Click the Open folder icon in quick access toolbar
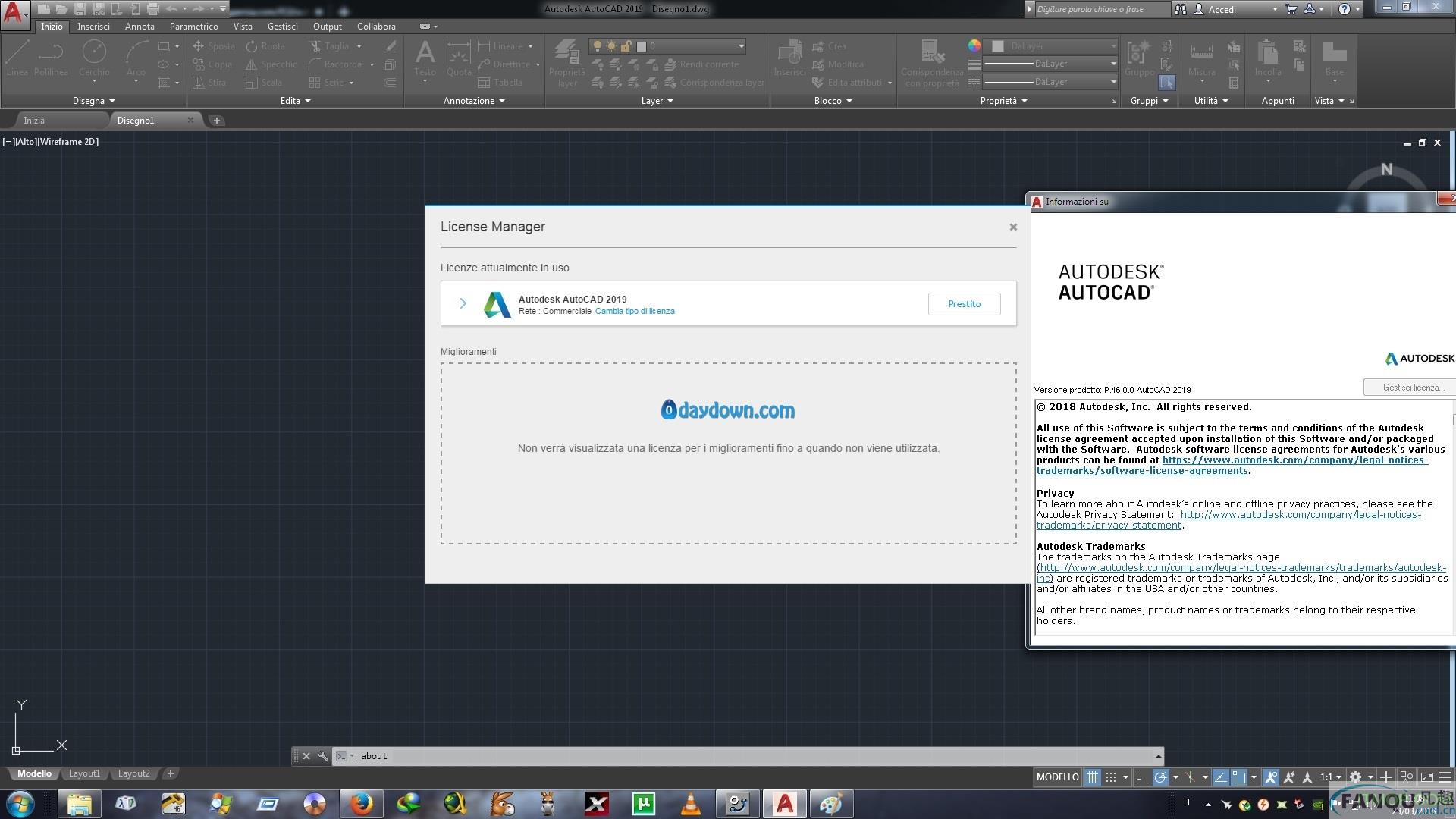This screenshot has width=1456, height=819. [61, 9]
